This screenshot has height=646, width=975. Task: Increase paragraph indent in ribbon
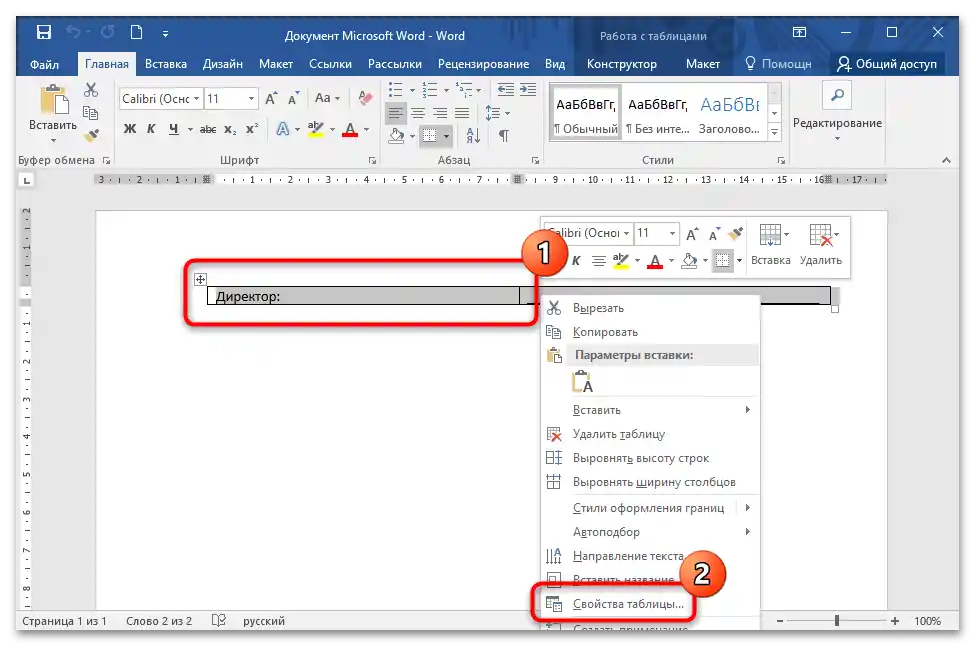[528, 90]
